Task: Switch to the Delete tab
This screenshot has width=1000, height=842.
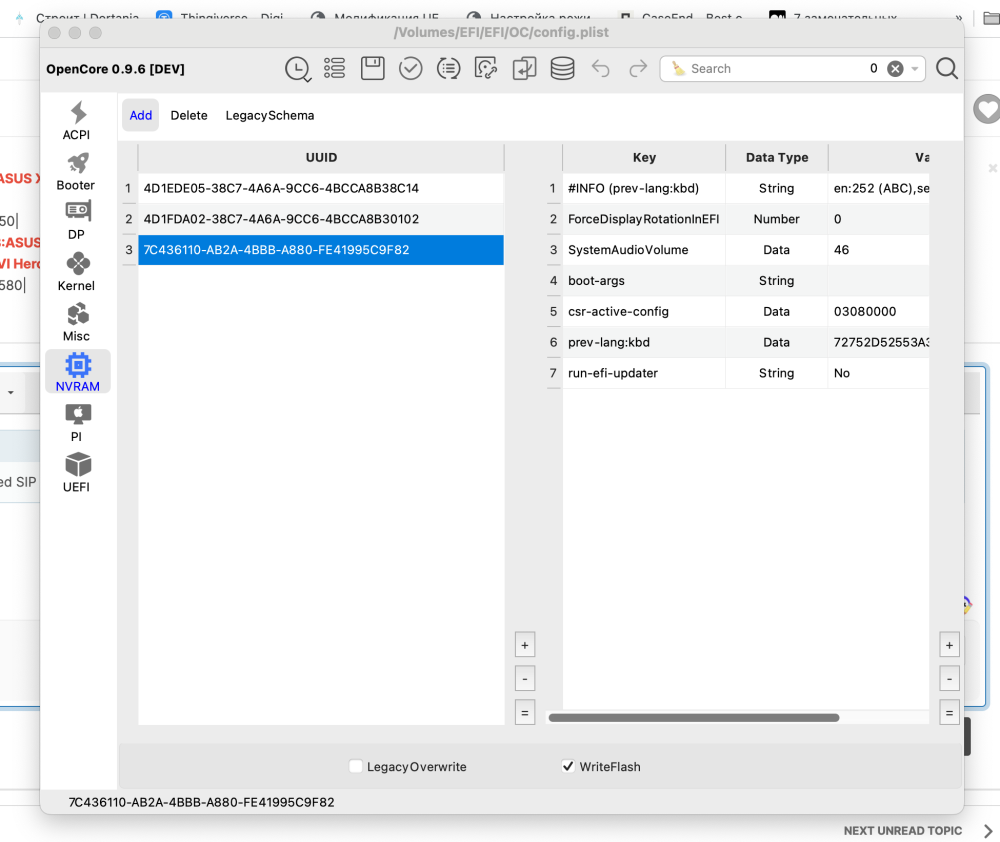Action: coord(189,115)
